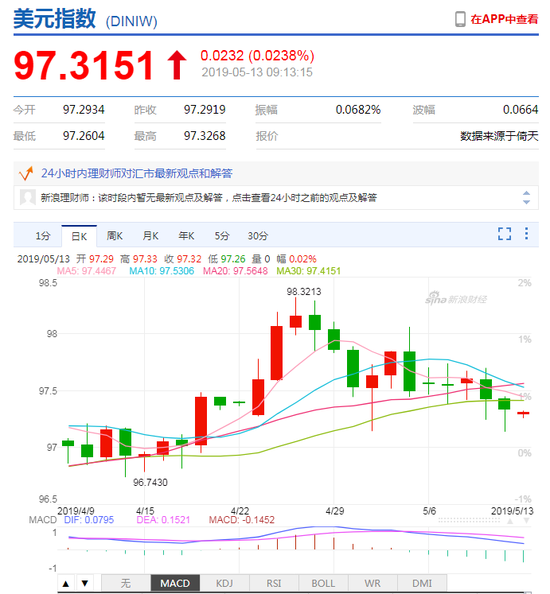This screenshot has width=550, height=594.
Task: Switch to the 5分 chart tab
Action: pyautogui.click(x=222, y=236)
